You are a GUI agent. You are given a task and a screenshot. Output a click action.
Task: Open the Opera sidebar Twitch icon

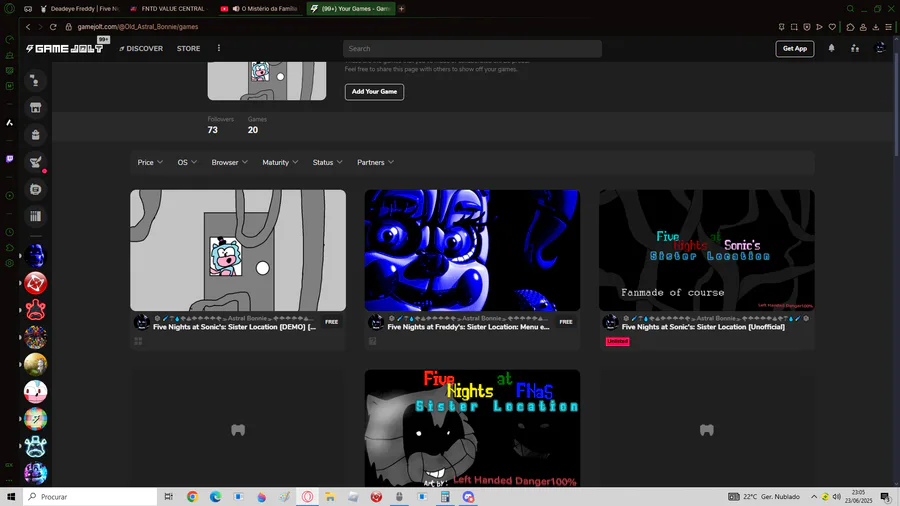coord(10,159)
